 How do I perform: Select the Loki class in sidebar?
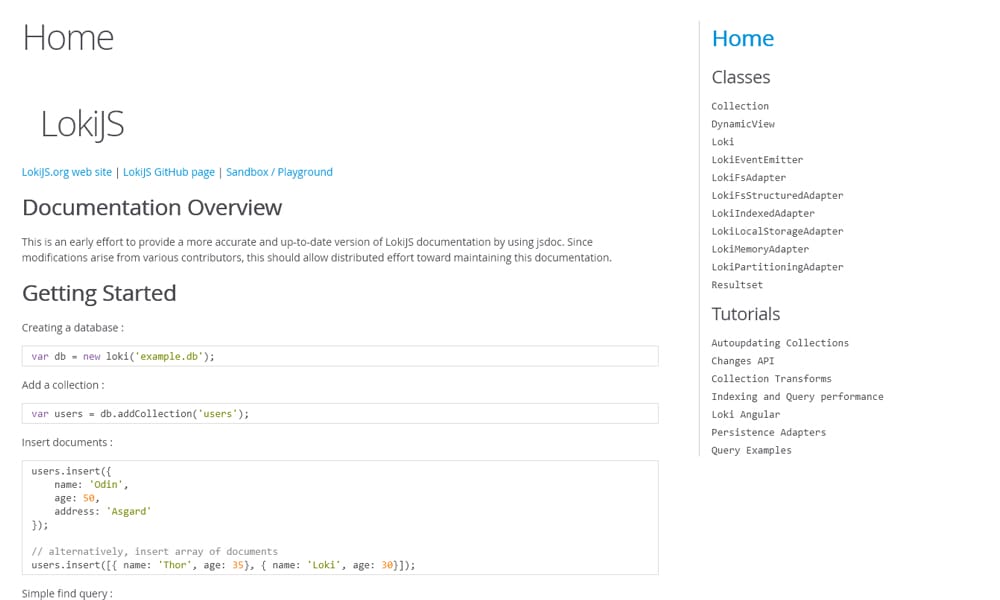click(723, 142)
